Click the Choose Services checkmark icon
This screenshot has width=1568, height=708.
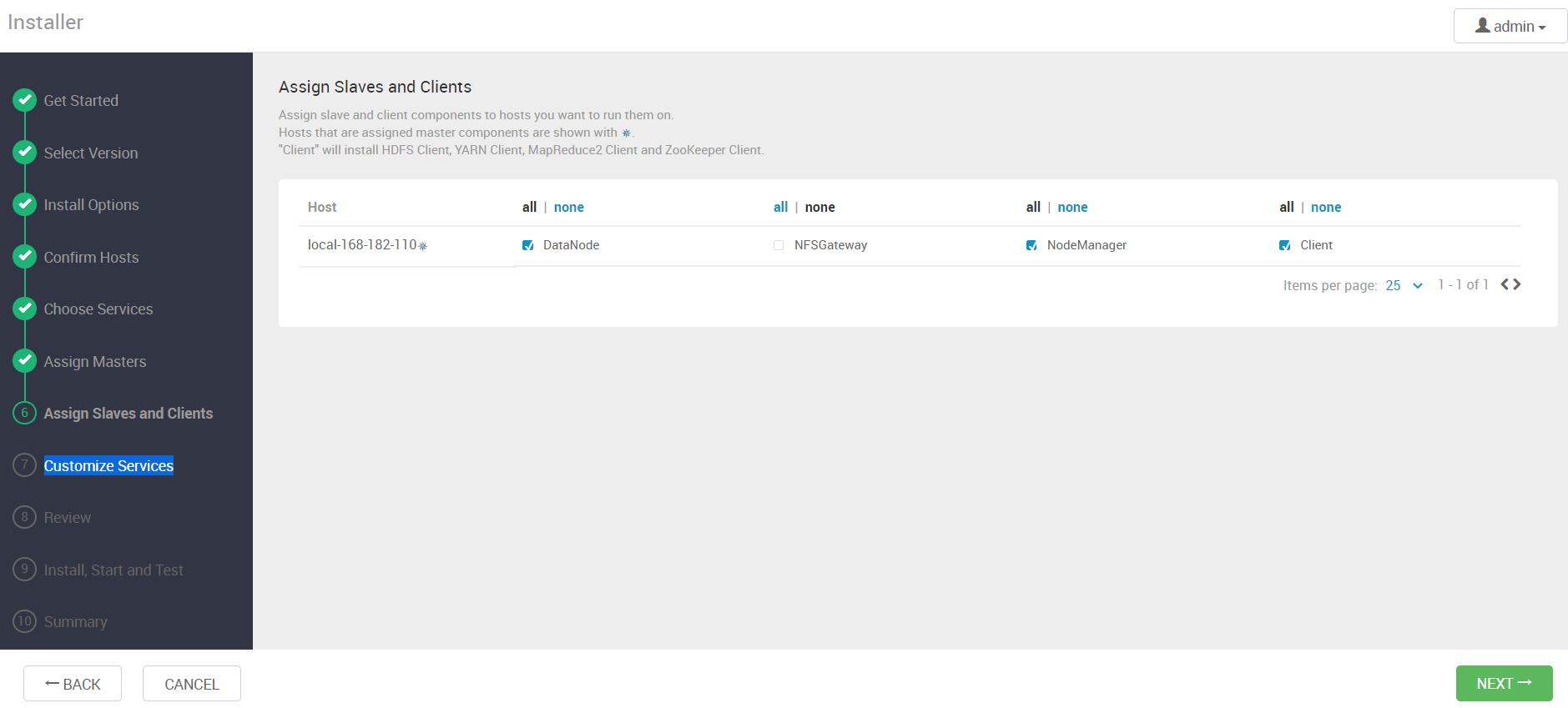(x=24, y=309)
